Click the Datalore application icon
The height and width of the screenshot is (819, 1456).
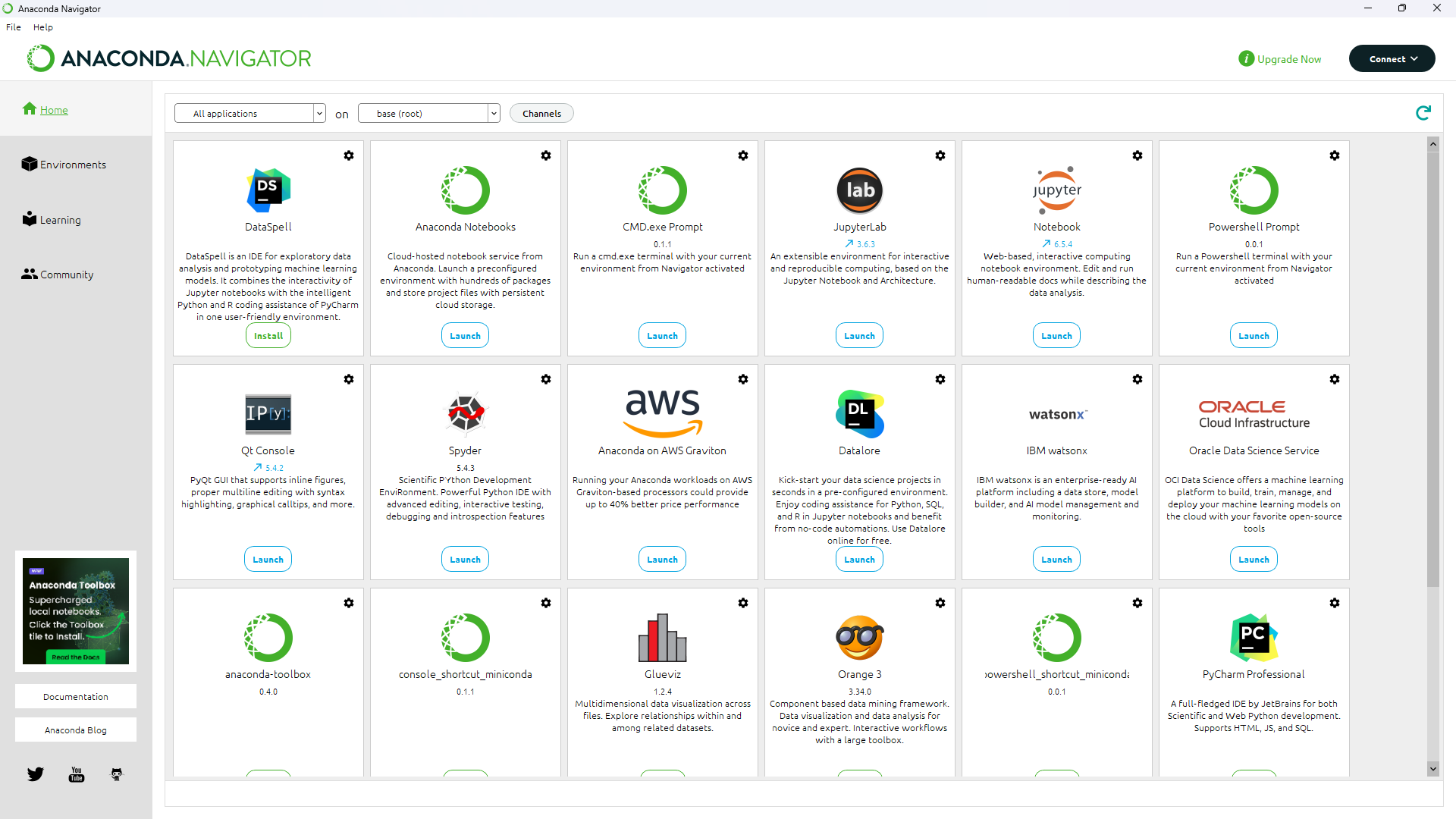click(x=859, y=413)
